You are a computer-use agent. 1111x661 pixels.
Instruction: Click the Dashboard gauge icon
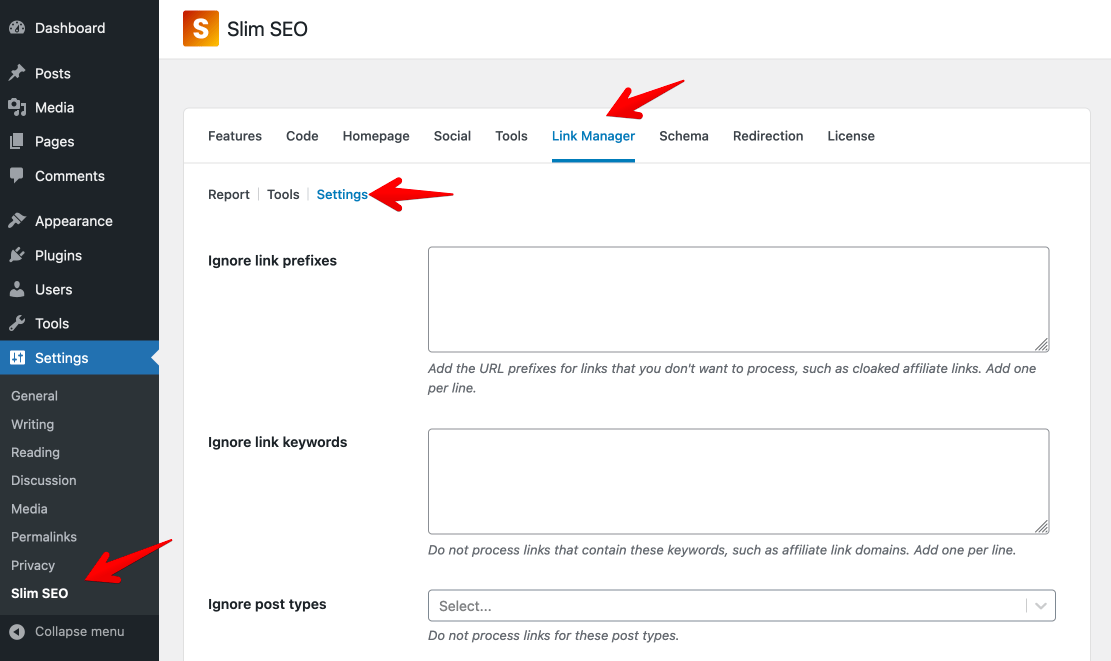point(17,28)
